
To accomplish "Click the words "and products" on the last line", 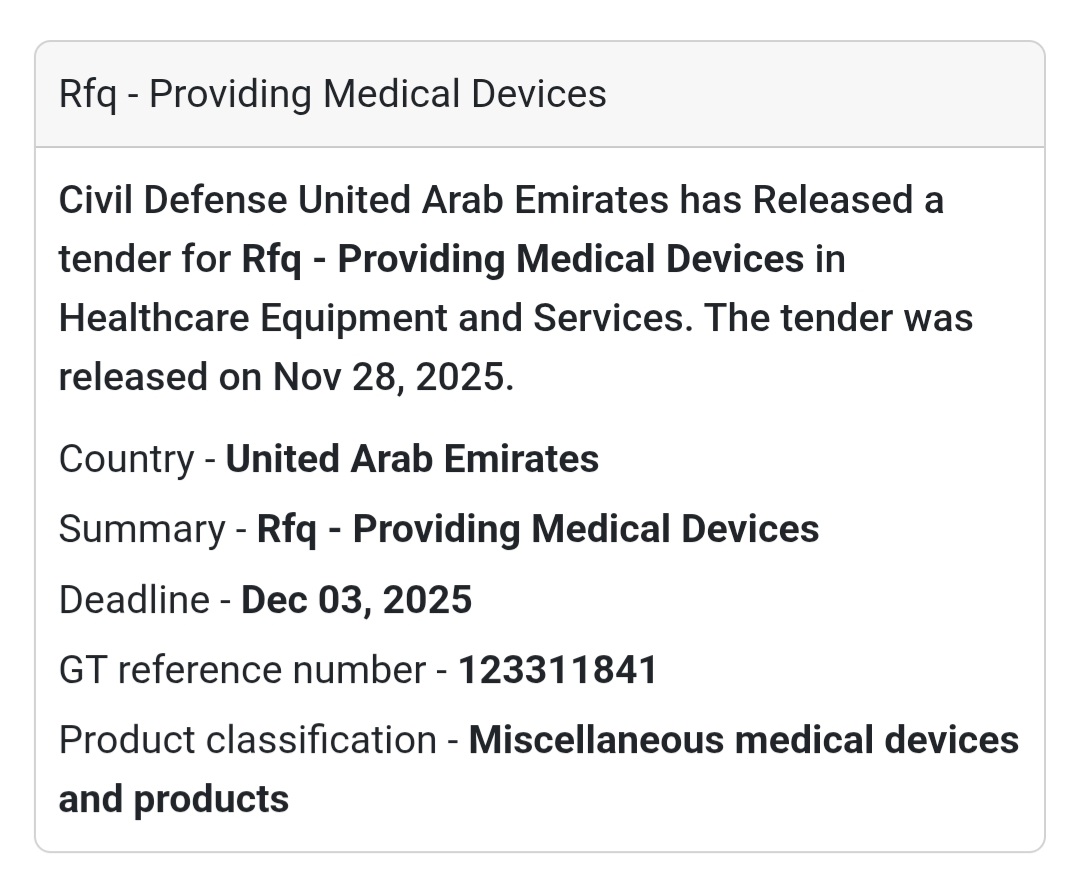I will [x=174, y=799].
